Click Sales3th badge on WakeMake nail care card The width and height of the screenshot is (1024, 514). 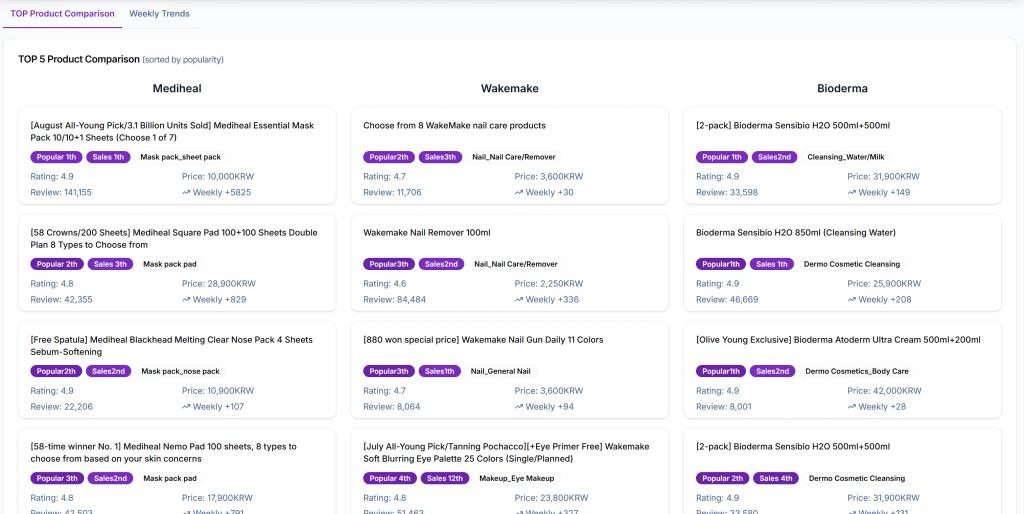[440, 157]
